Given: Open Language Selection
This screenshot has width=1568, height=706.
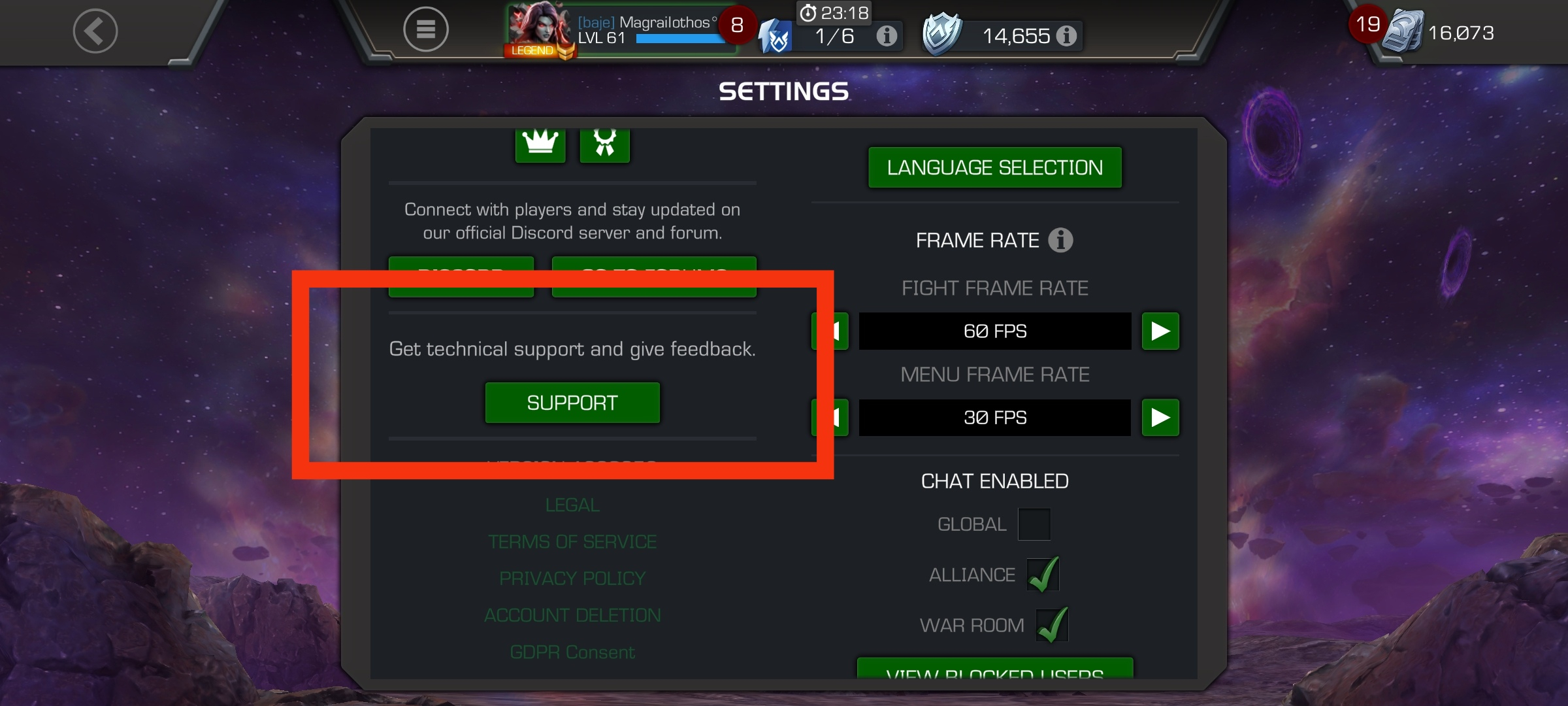Looking at the screenshot, I should (x=995, y=167).
